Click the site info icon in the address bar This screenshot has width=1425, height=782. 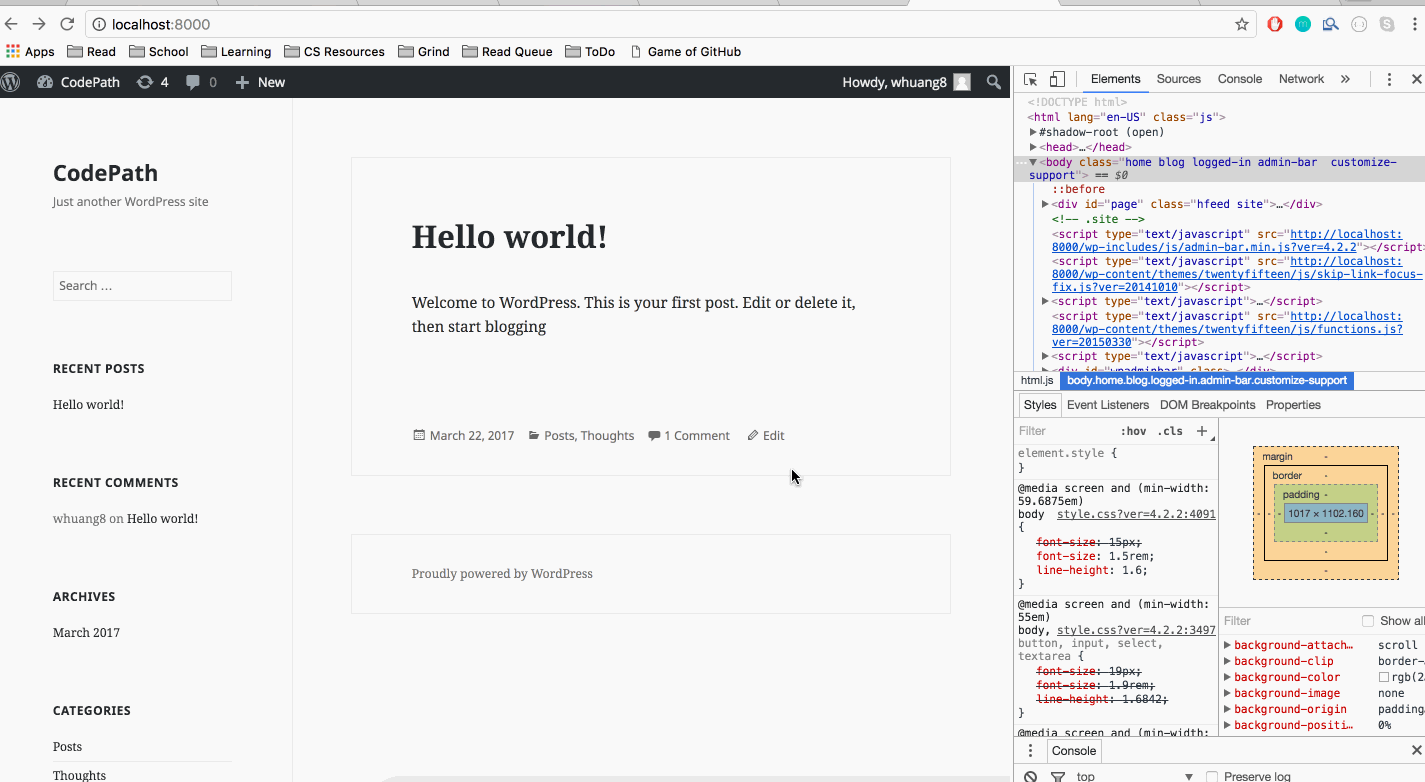(99, 24)
